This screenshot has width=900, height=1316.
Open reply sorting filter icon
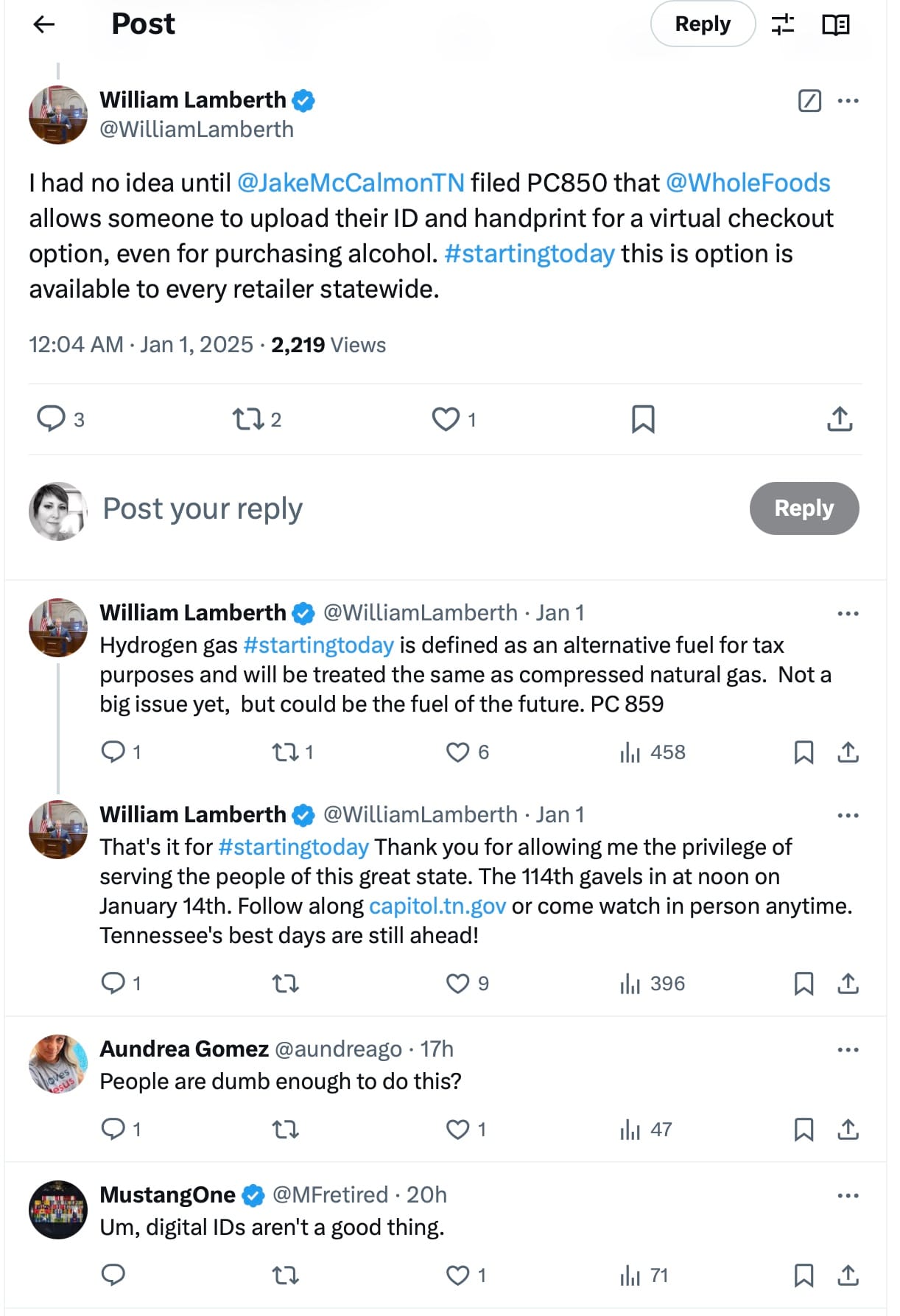pos(783,24)
